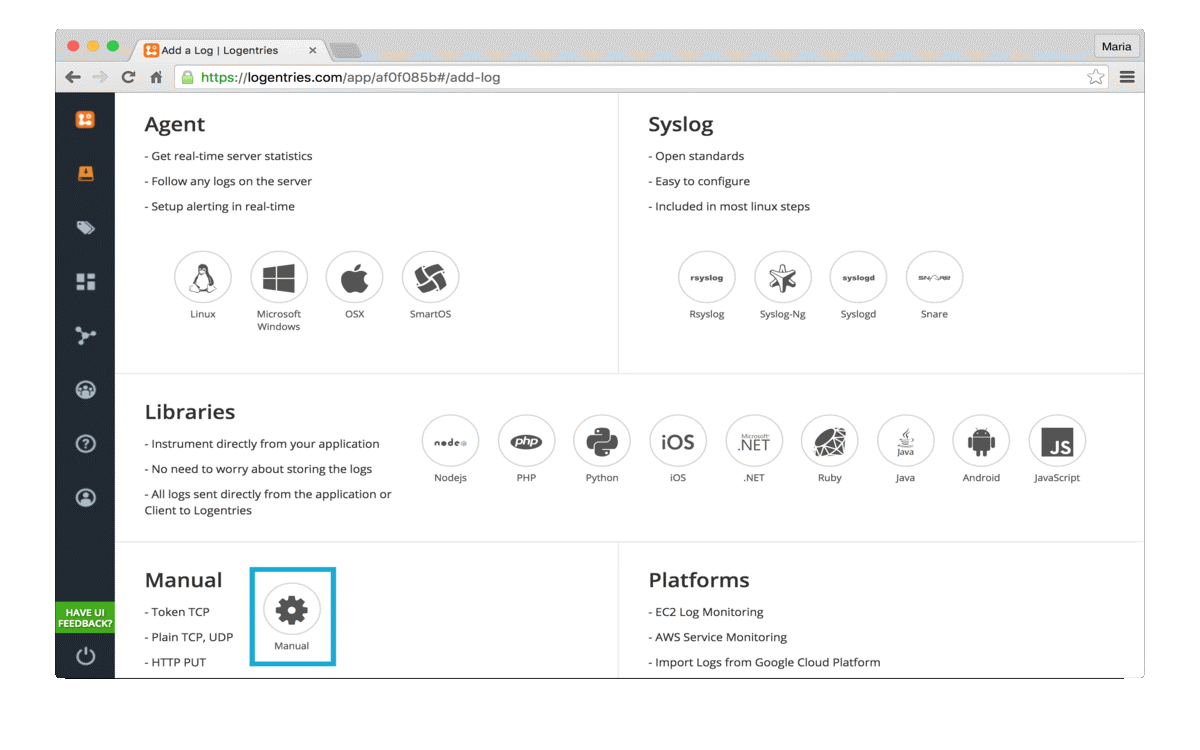Click the power logout icon
1200x750 pixels.
point(85,656)
